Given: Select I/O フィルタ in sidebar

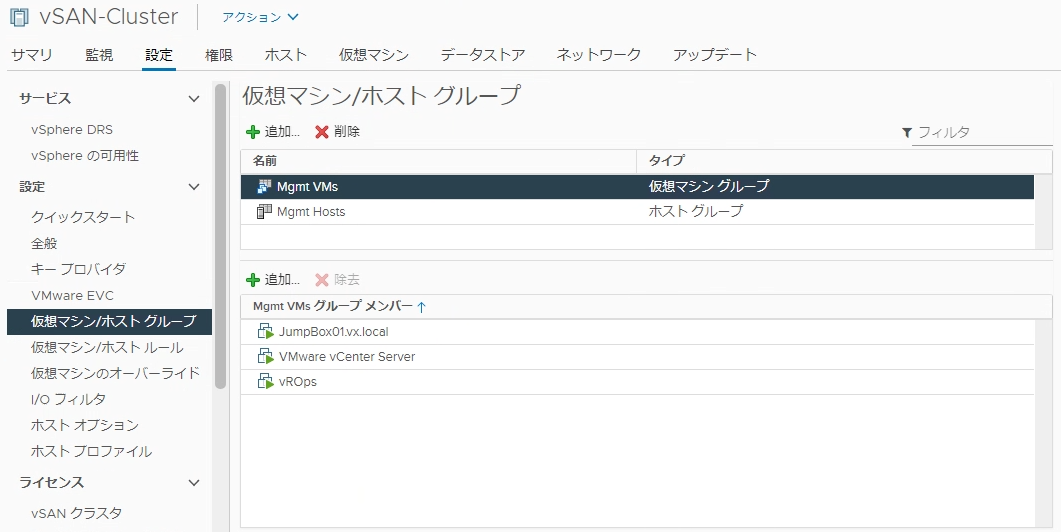Looking at the screenshot, I should (x=68, y=399).
